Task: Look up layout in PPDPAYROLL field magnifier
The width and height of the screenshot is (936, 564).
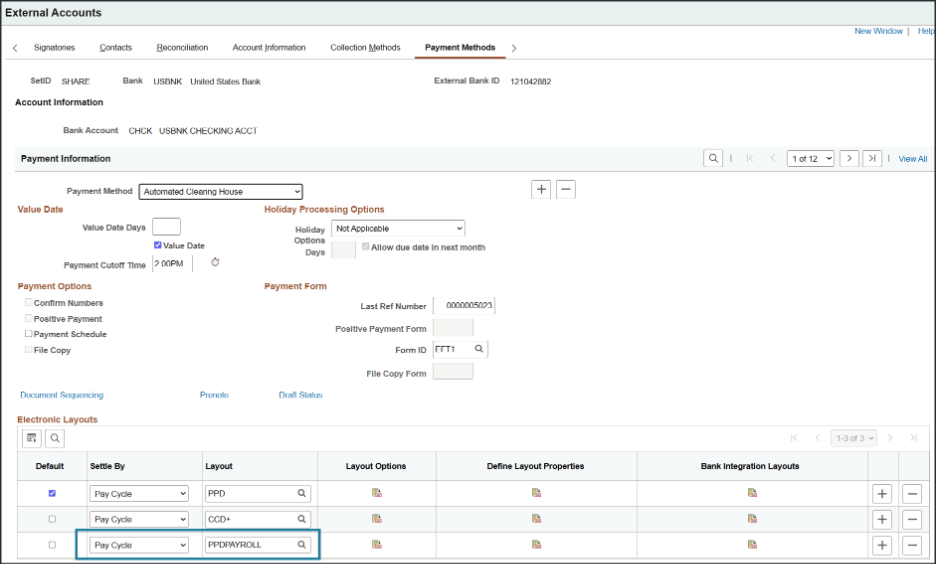Action: coord(300,545)
